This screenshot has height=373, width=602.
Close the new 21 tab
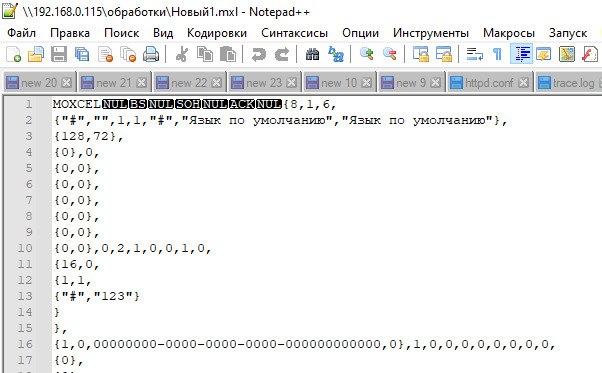point(142,83)
